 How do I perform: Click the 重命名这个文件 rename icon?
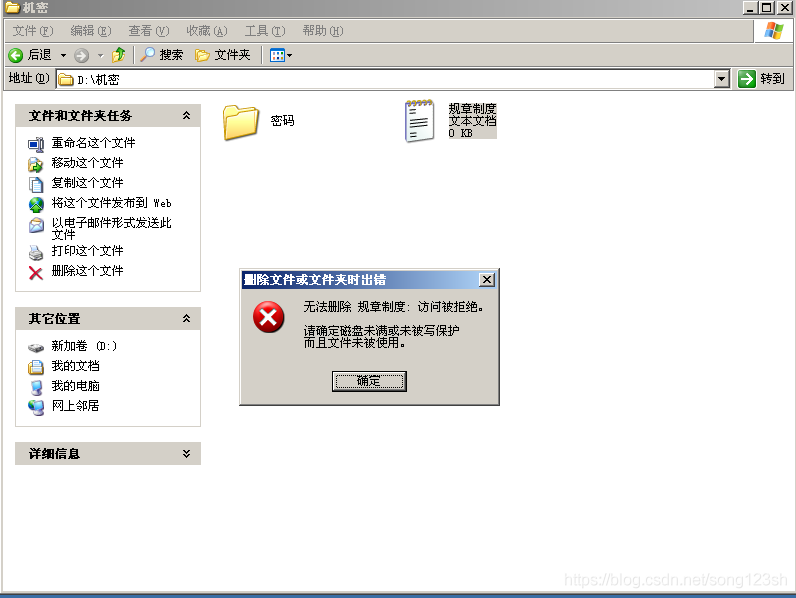coord(36,144)
